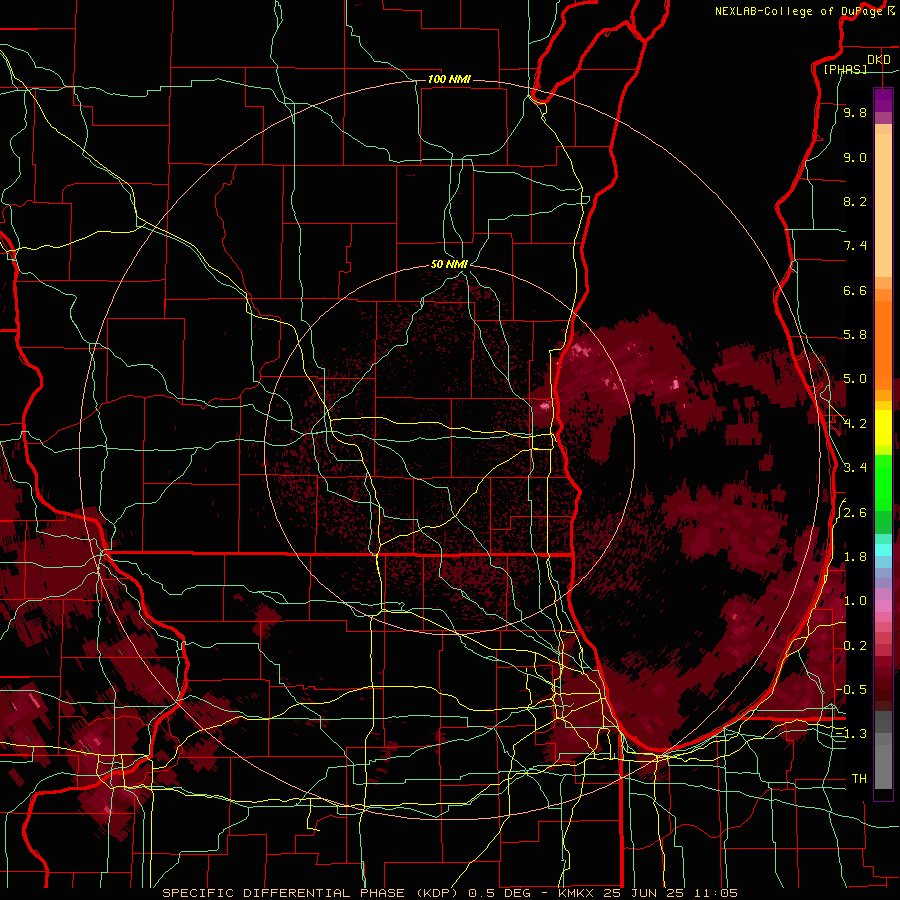Click the 2.6 scale value
The height and width of the screenshot is (900, 900).
coord(855,513)
